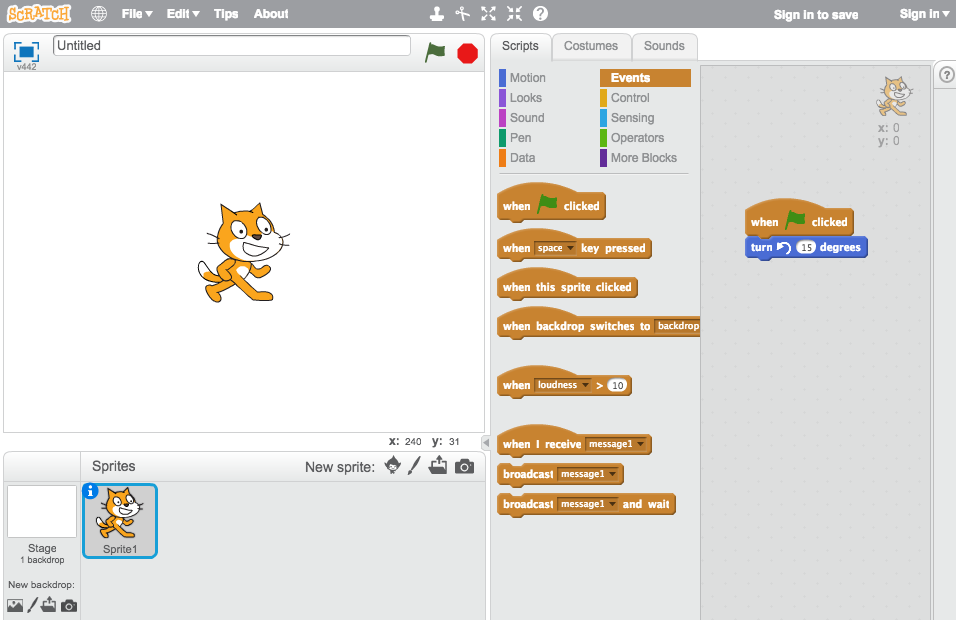Click when this sprite clicked block
956x620 pixels.
[x=567, y=286]
